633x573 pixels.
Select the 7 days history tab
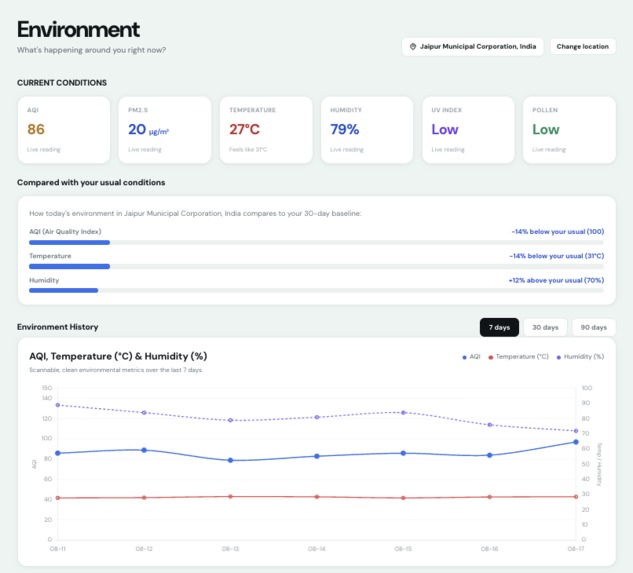point(499,327)
